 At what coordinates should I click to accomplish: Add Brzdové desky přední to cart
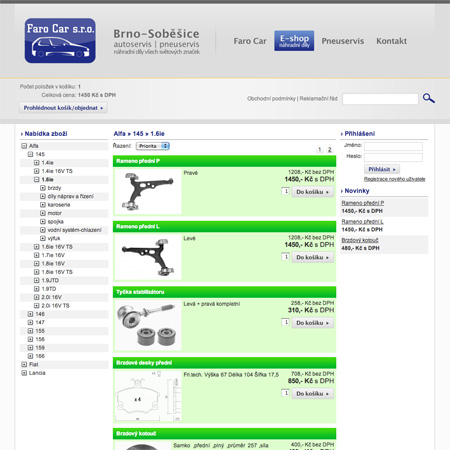(312, 394)
